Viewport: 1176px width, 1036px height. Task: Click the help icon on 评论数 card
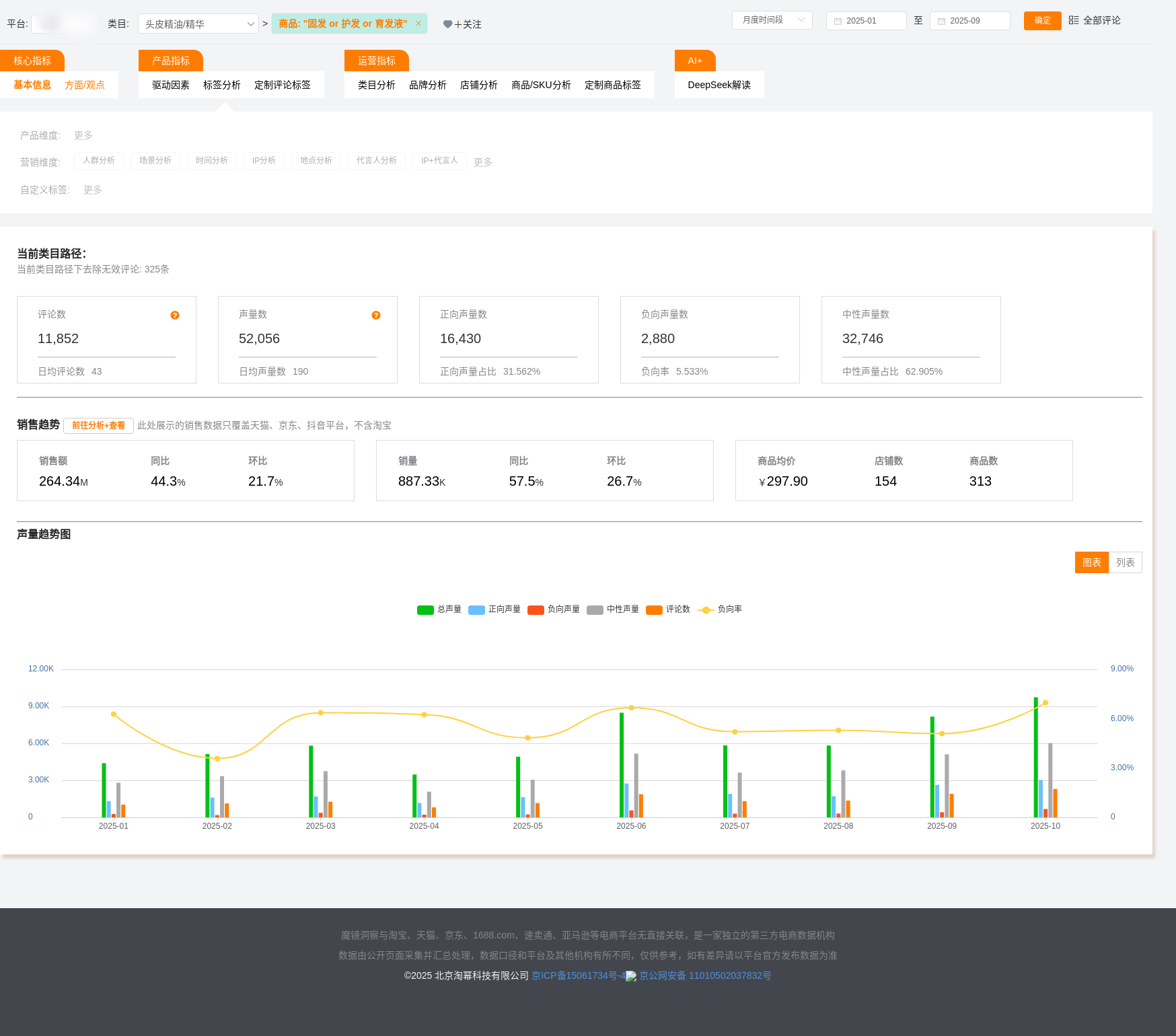coord(175,316)
